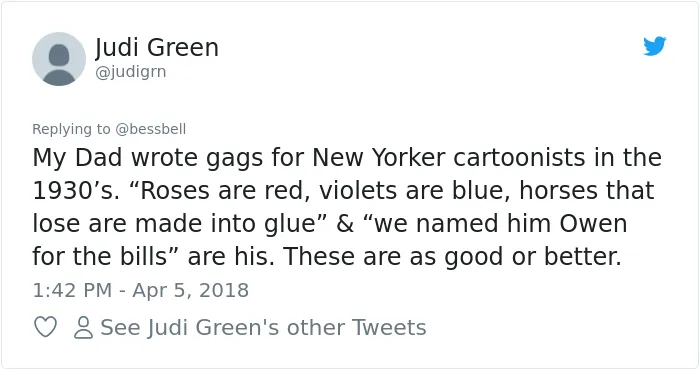The height and width of the screenshot is (370, 700).
Task: Click the Apr 5, 2018 date
Action: (x=191, y=290)
